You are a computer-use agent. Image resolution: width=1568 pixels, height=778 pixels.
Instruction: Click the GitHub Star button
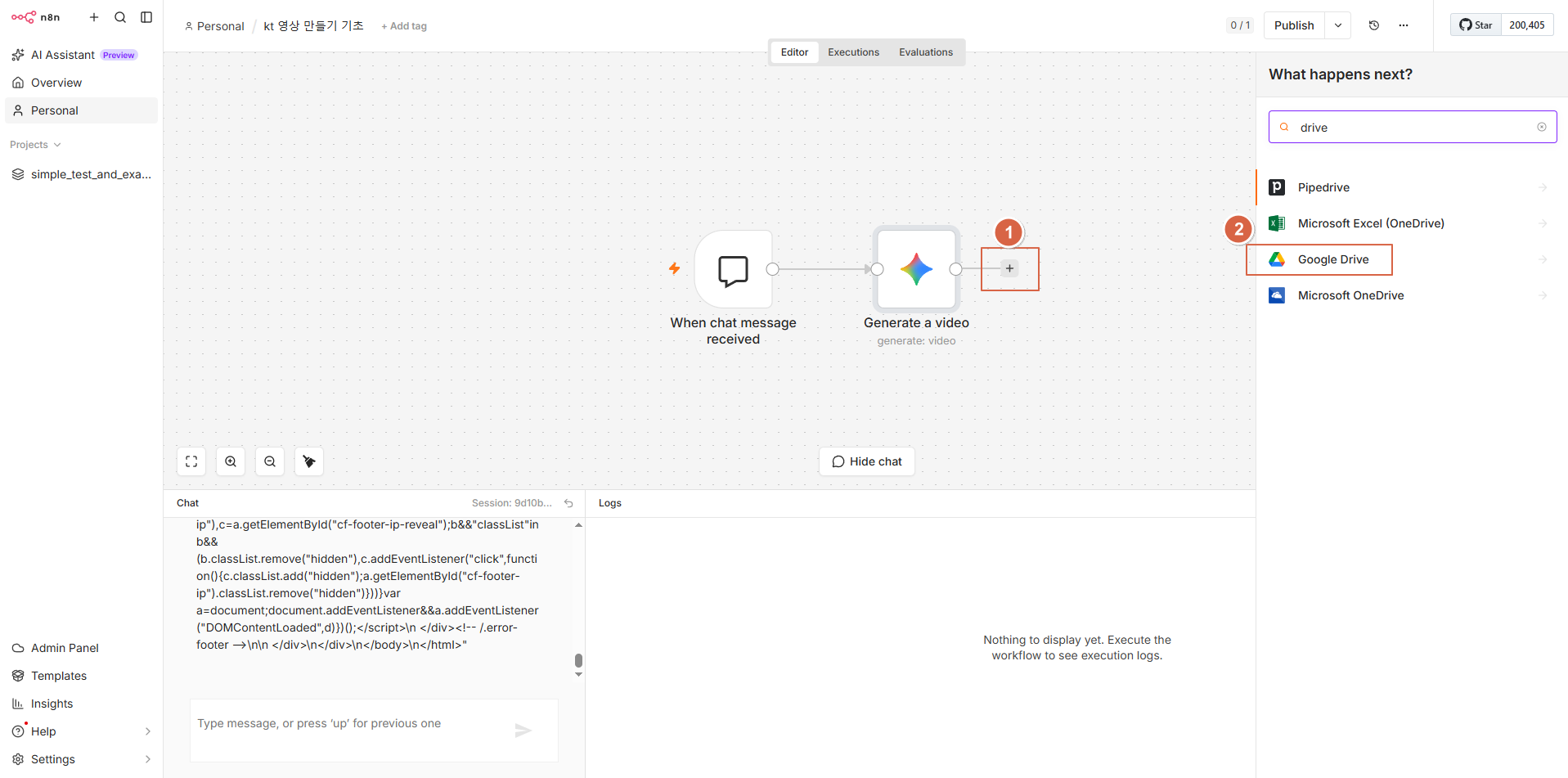1476,25
